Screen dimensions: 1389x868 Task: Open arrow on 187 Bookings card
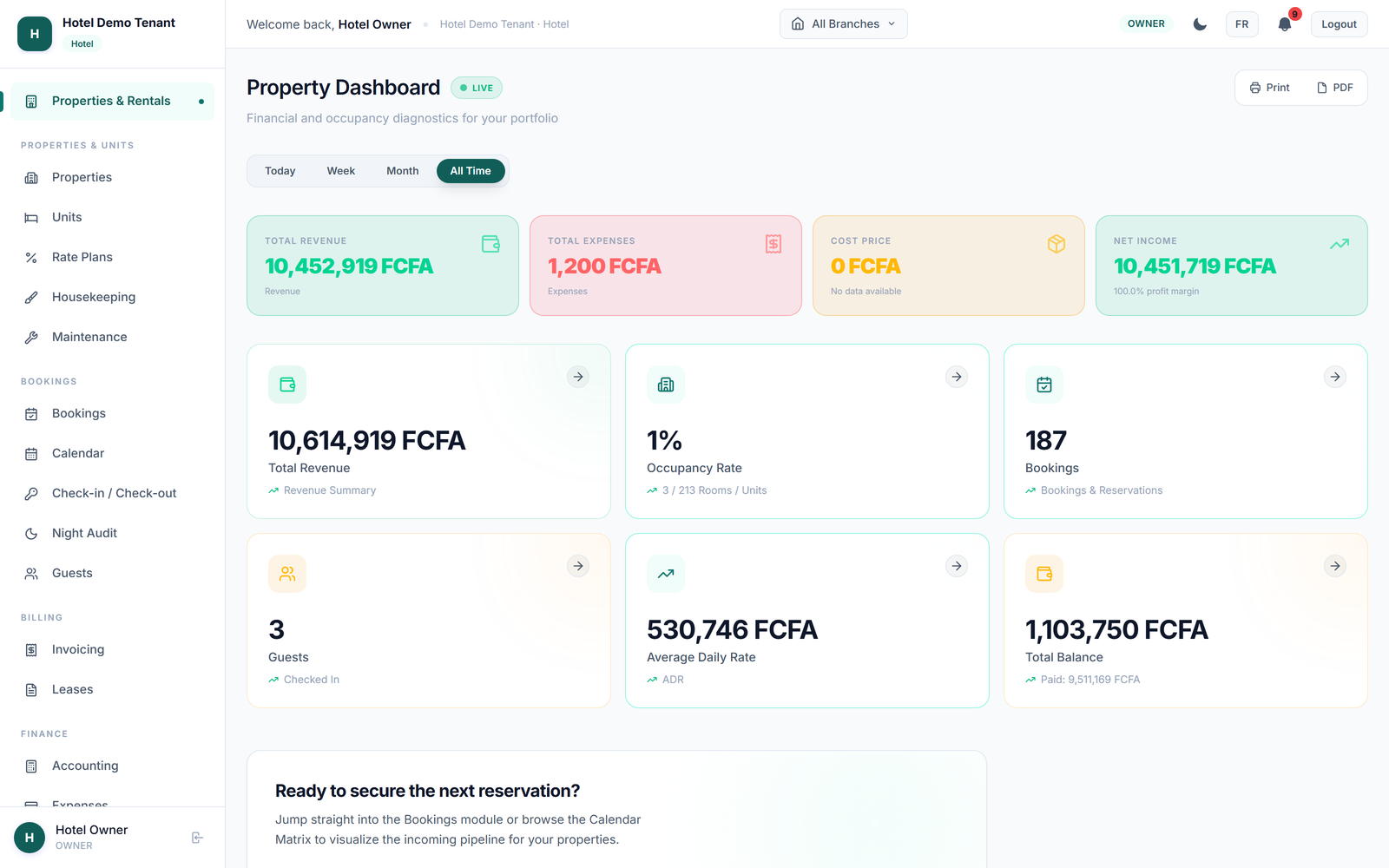click(1335, 377)
